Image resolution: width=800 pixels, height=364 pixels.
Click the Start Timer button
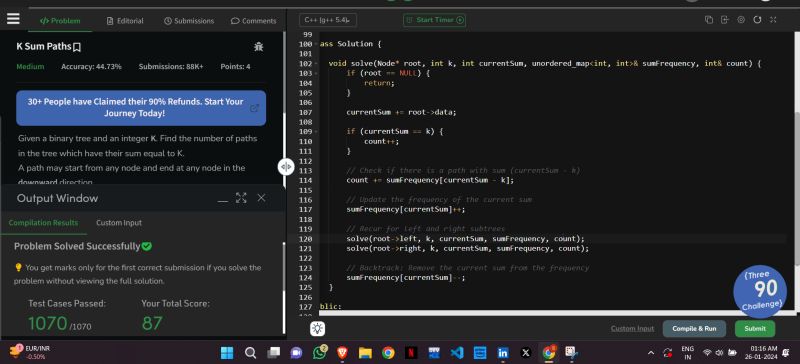[434, 20]
